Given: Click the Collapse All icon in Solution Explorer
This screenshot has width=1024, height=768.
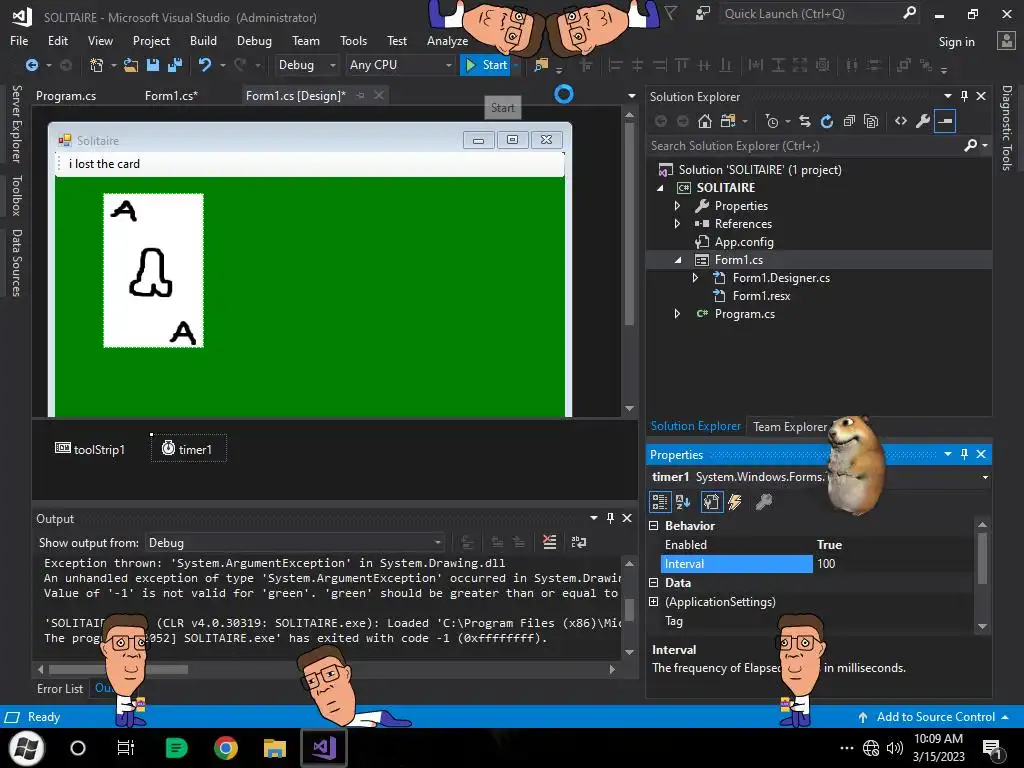Looking at the screenshot, I should pyautogui.click(x=849, y=121).
